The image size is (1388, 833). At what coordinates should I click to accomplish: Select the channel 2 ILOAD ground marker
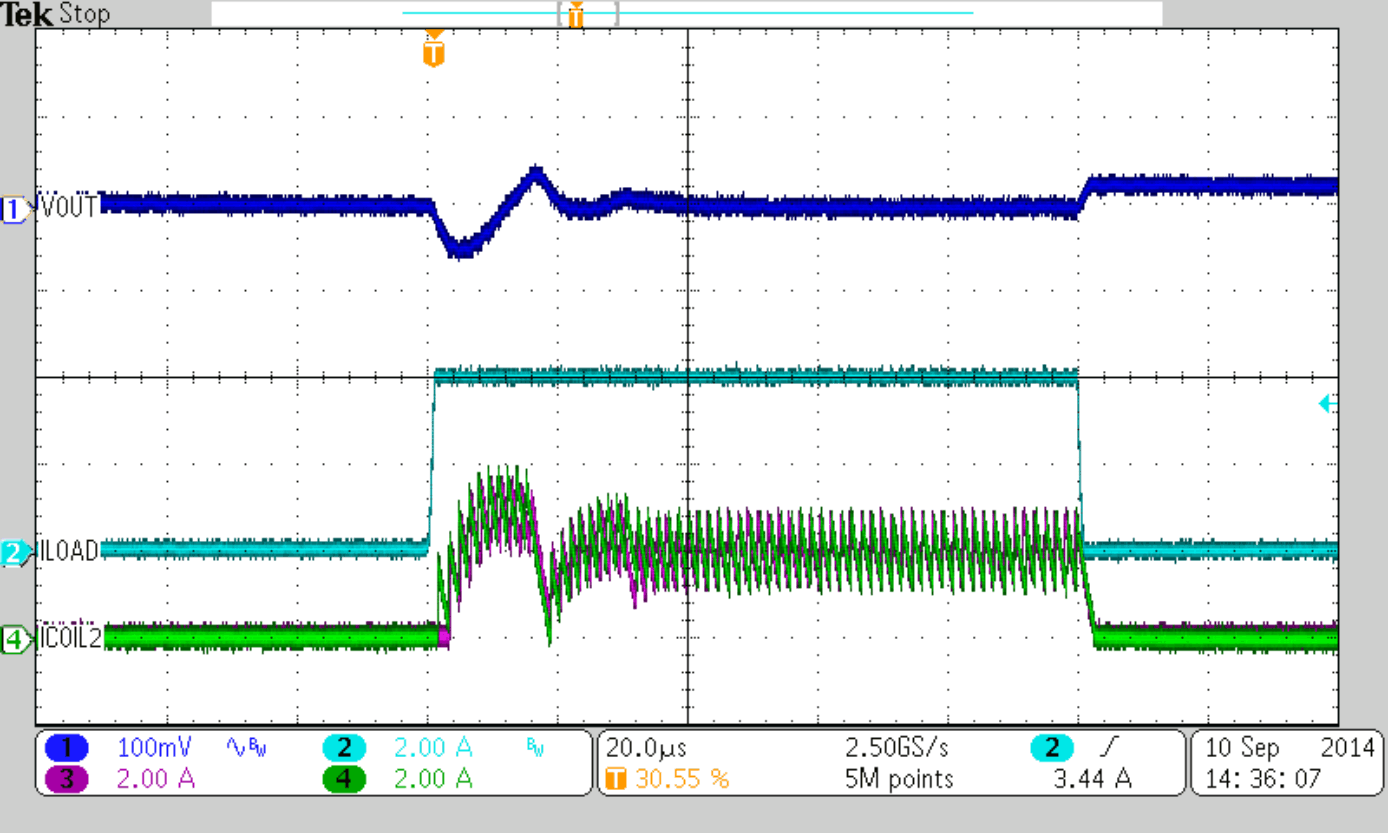(x=15, y=552)
